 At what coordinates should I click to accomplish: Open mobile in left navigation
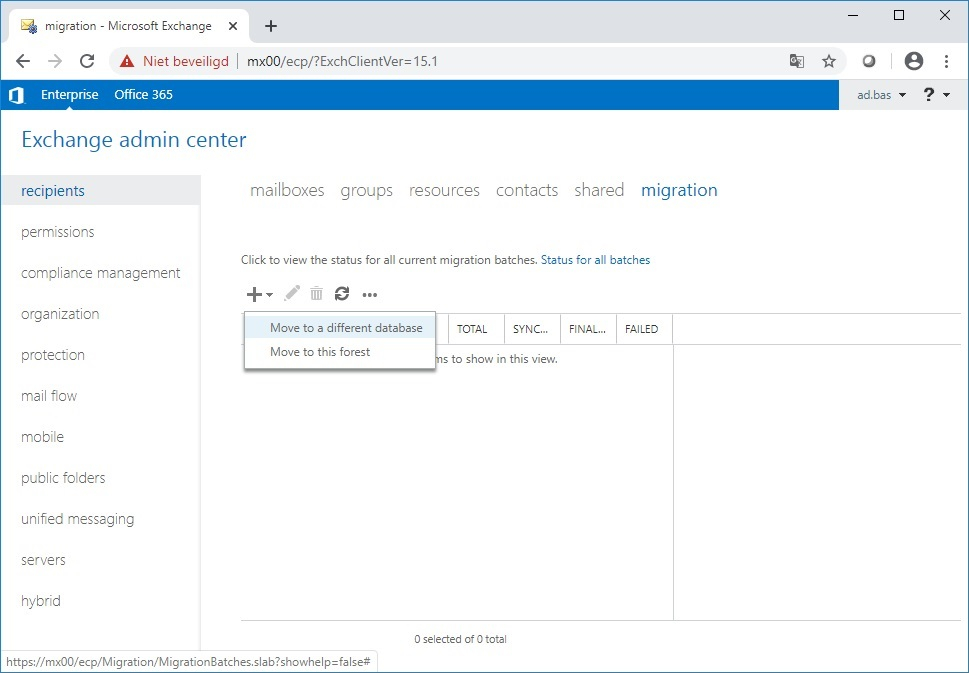point(42,437)
